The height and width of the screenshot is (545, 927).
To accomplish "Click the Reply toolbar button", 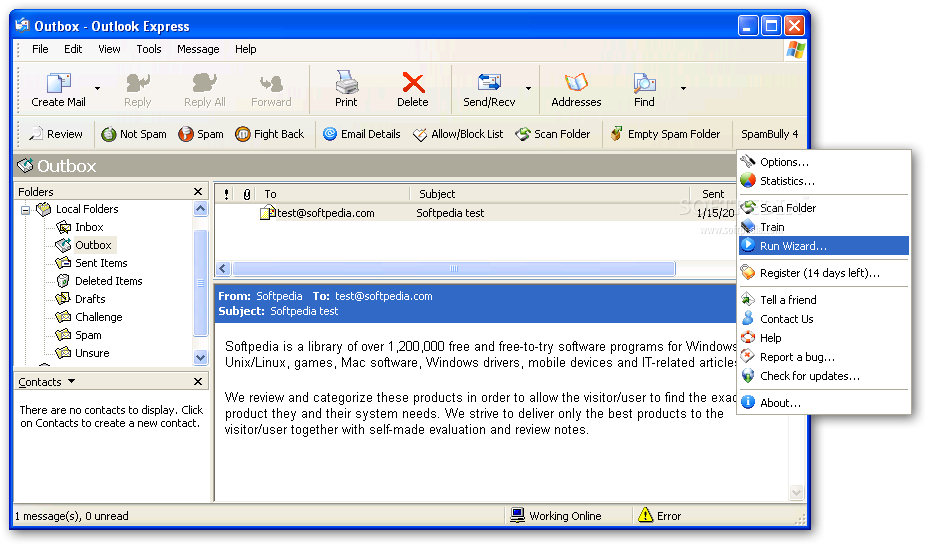I will (x=137, y=90).
